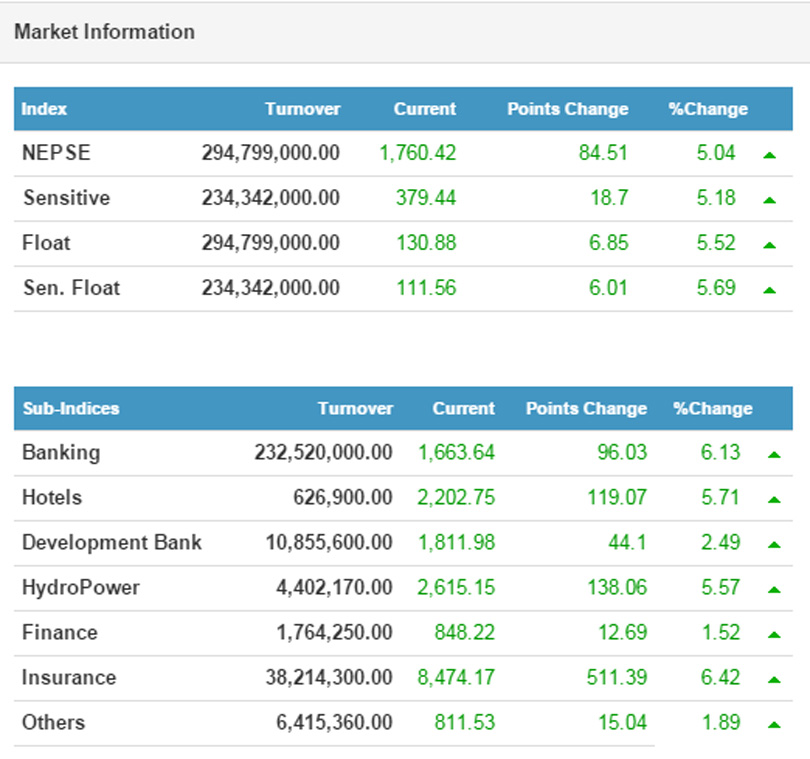The height and width of the screenshot is (759, 810).
Task: Click Others turnover 6,415,360.00
Action: click(x=335, y=722)
